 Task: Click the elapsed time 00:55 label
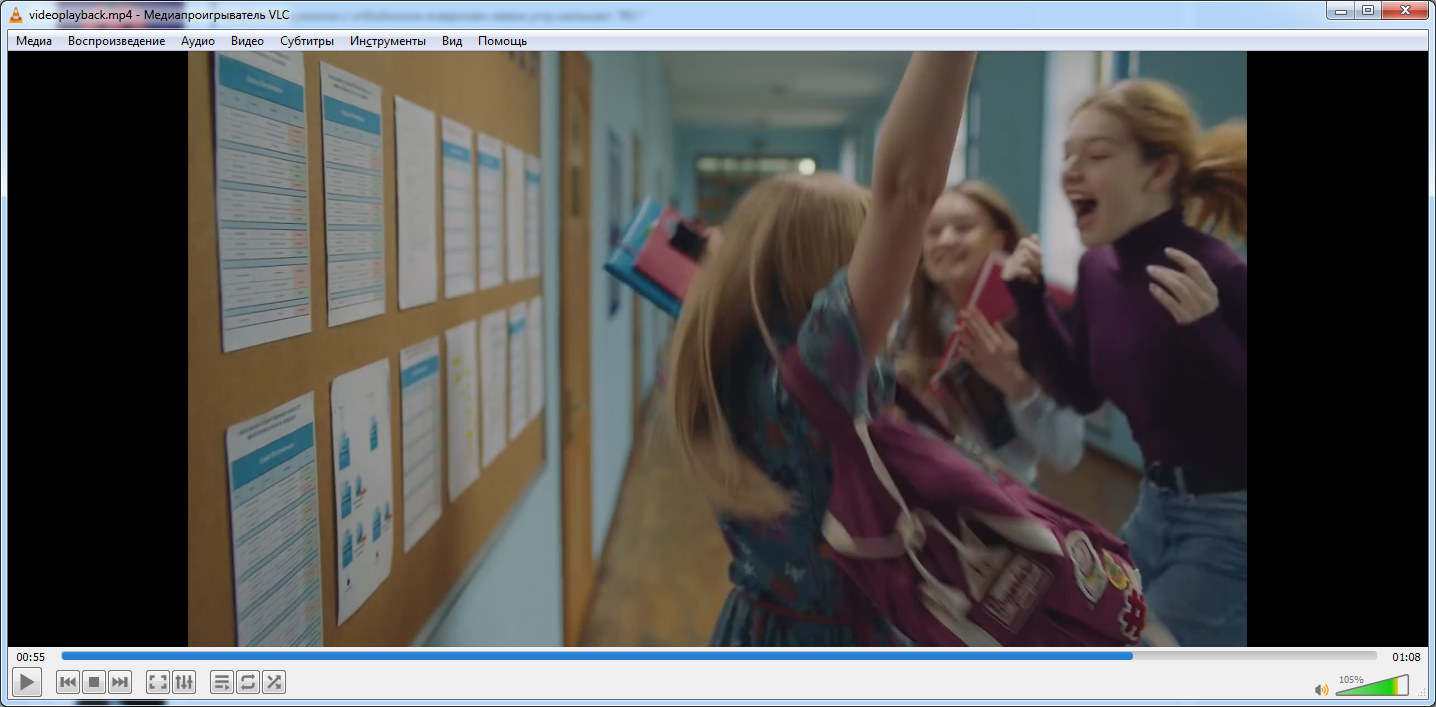tap(31, 657)
